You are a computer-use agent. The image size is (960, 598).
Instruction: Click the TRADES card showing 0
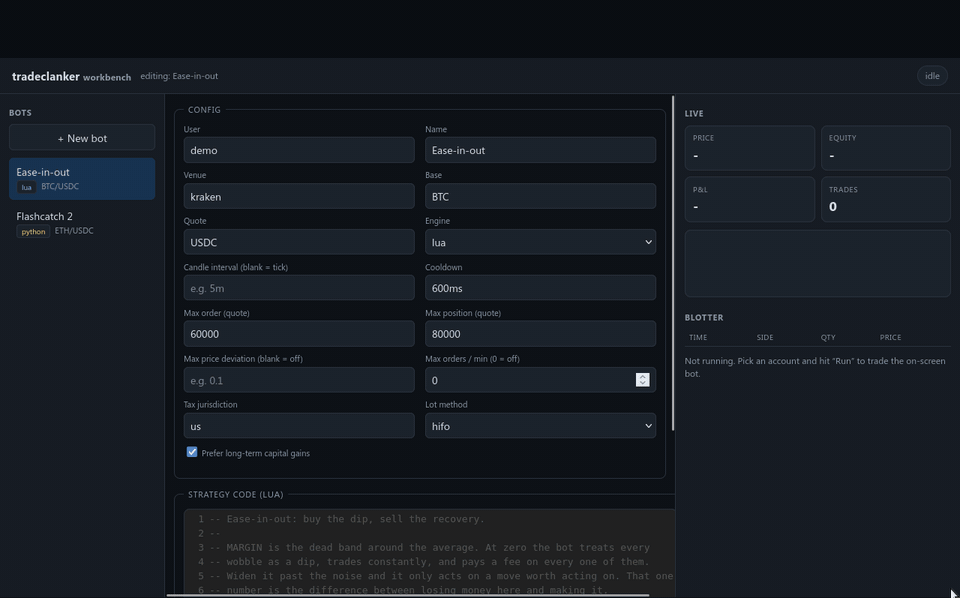coord(885,200)
